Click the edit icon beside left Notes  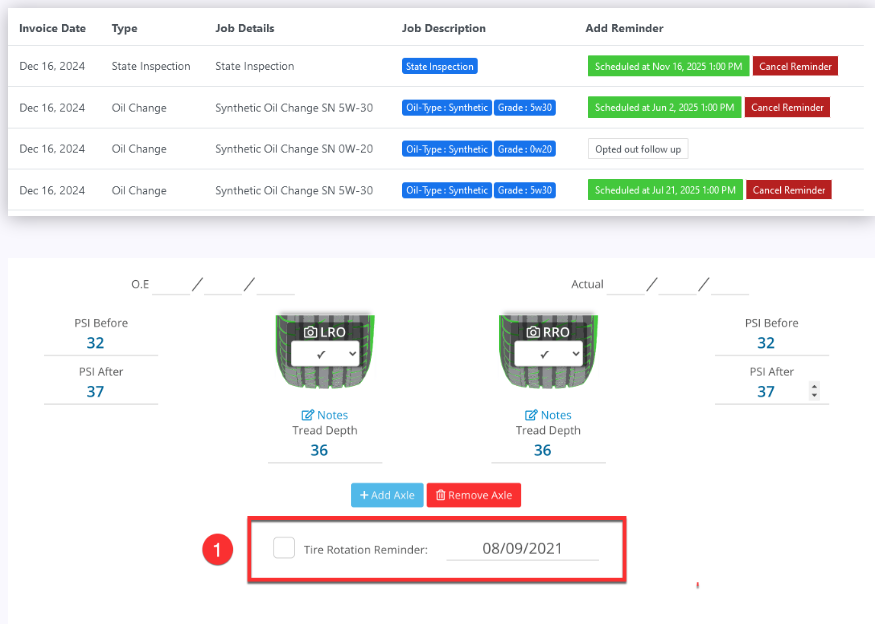[308, 415]
